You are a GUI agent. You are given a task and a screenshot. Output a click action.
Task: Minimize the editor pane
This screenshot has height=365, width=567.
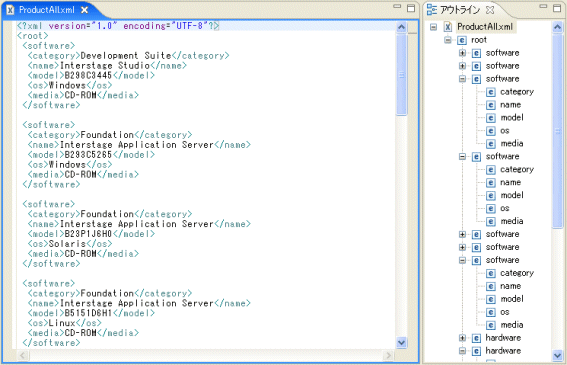point(397,7)
